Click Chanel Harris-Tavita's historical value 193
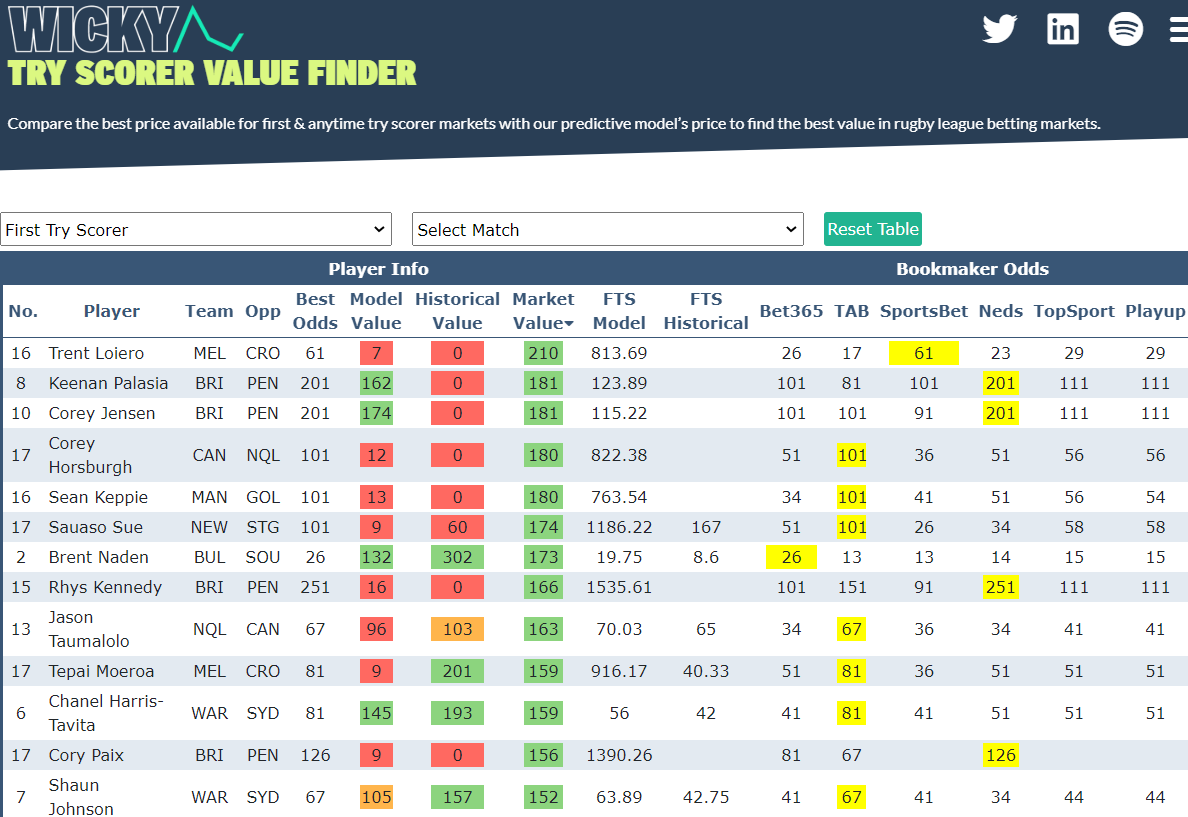The width and height of the screenshot is (1188, 817). pyautogui.click(x=457, y=713)
